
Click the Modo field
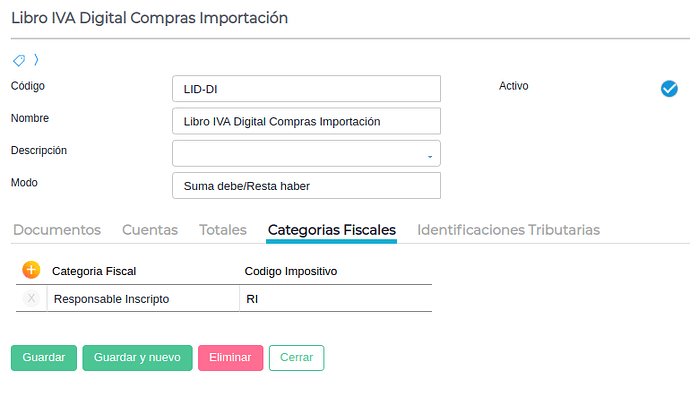[306, 186]
